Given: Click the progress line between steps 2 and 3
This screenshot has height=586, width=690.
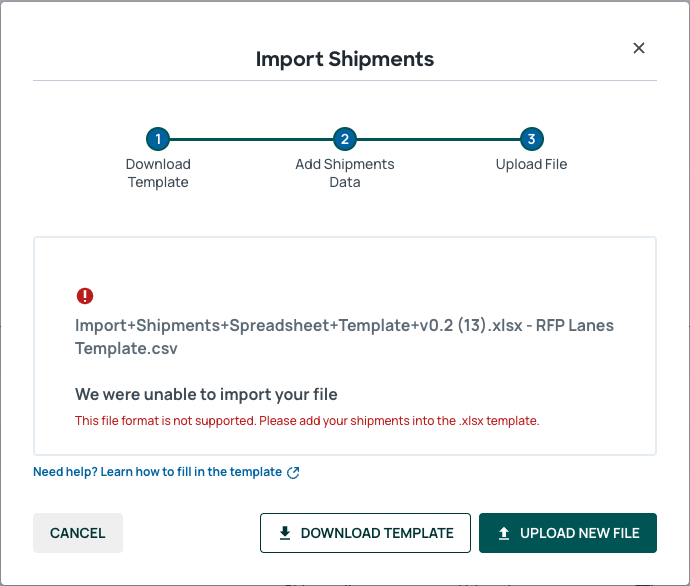Looking at the screenshot, I should (x=438, y=139).
